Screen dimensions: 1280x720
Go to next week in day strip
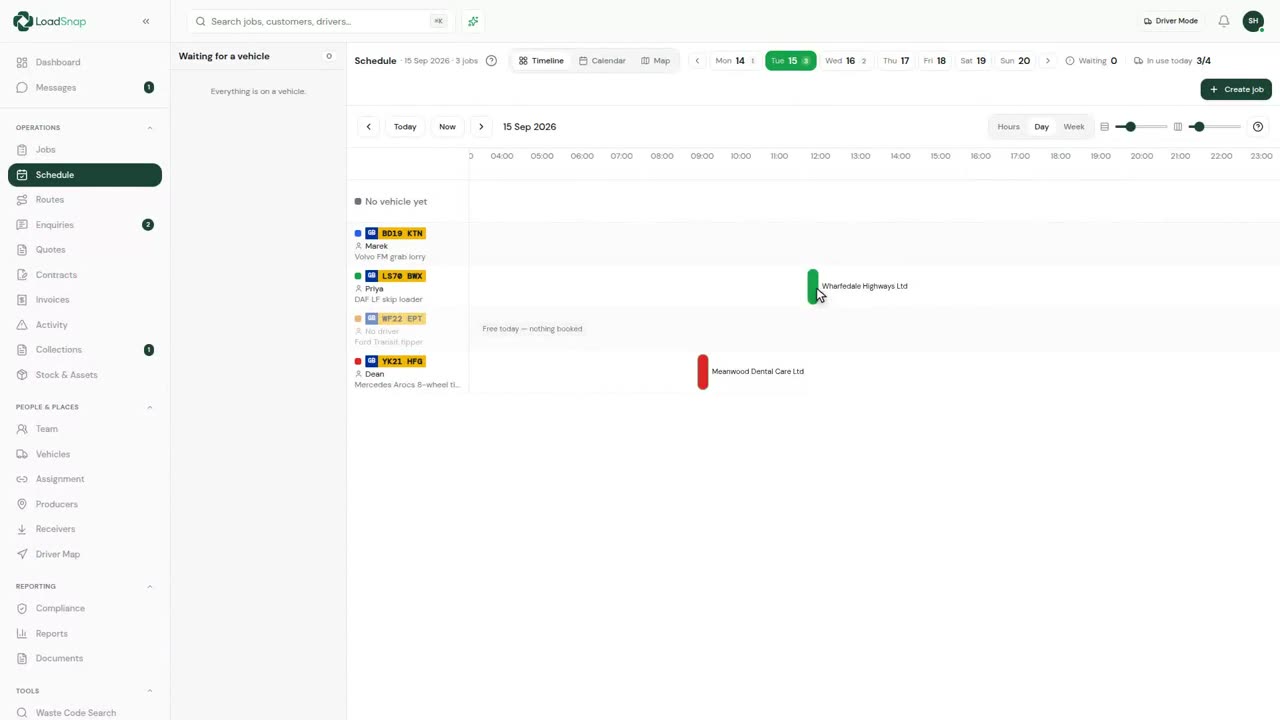[x=1047, y=61]
